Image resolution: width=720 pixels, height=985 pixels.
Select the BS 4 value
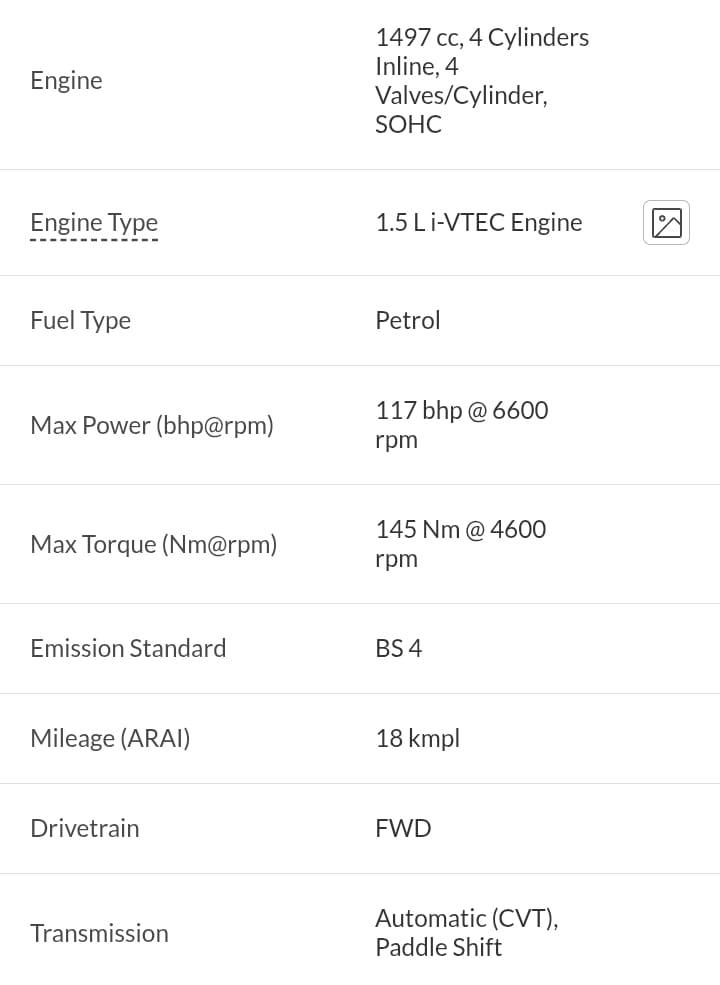pyautogui.click(x=399, y=648)
